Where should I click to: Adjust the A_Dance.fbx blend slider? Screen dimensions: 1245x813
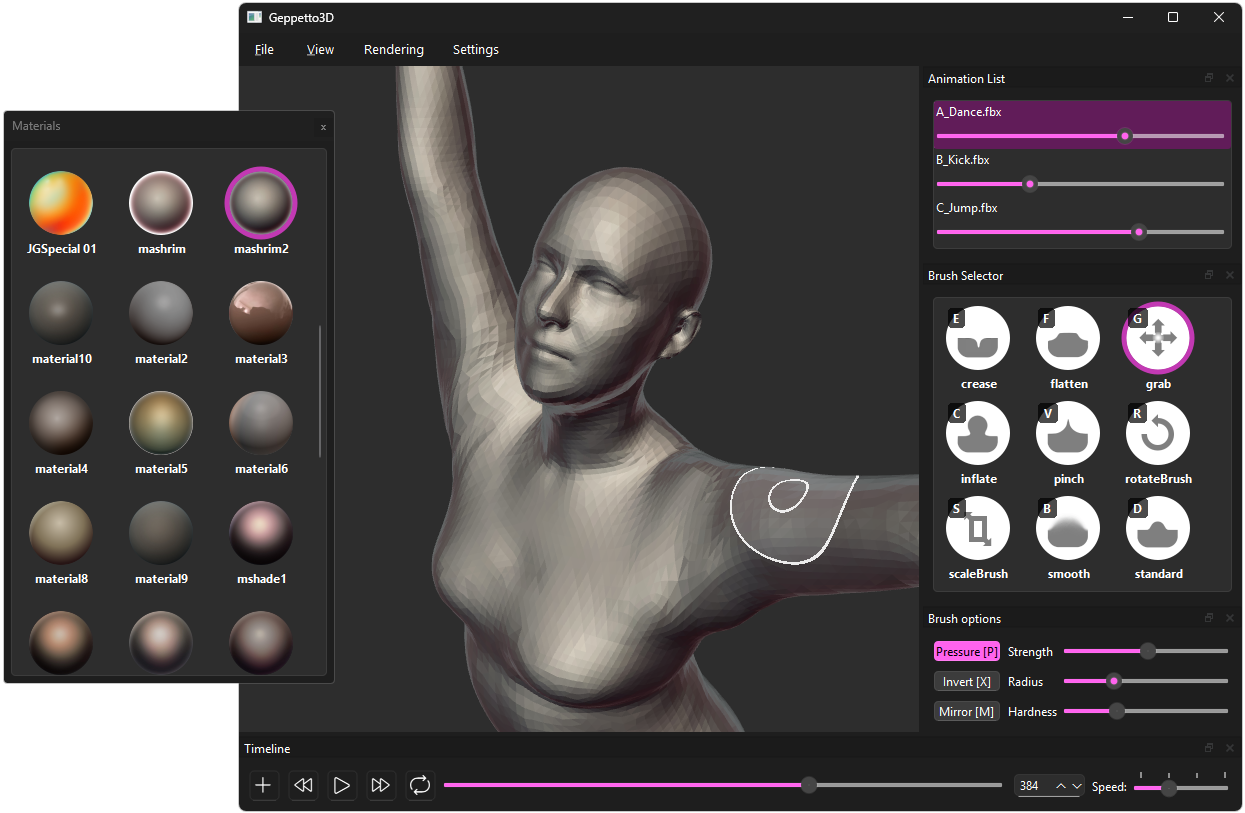pos(1080,136)
